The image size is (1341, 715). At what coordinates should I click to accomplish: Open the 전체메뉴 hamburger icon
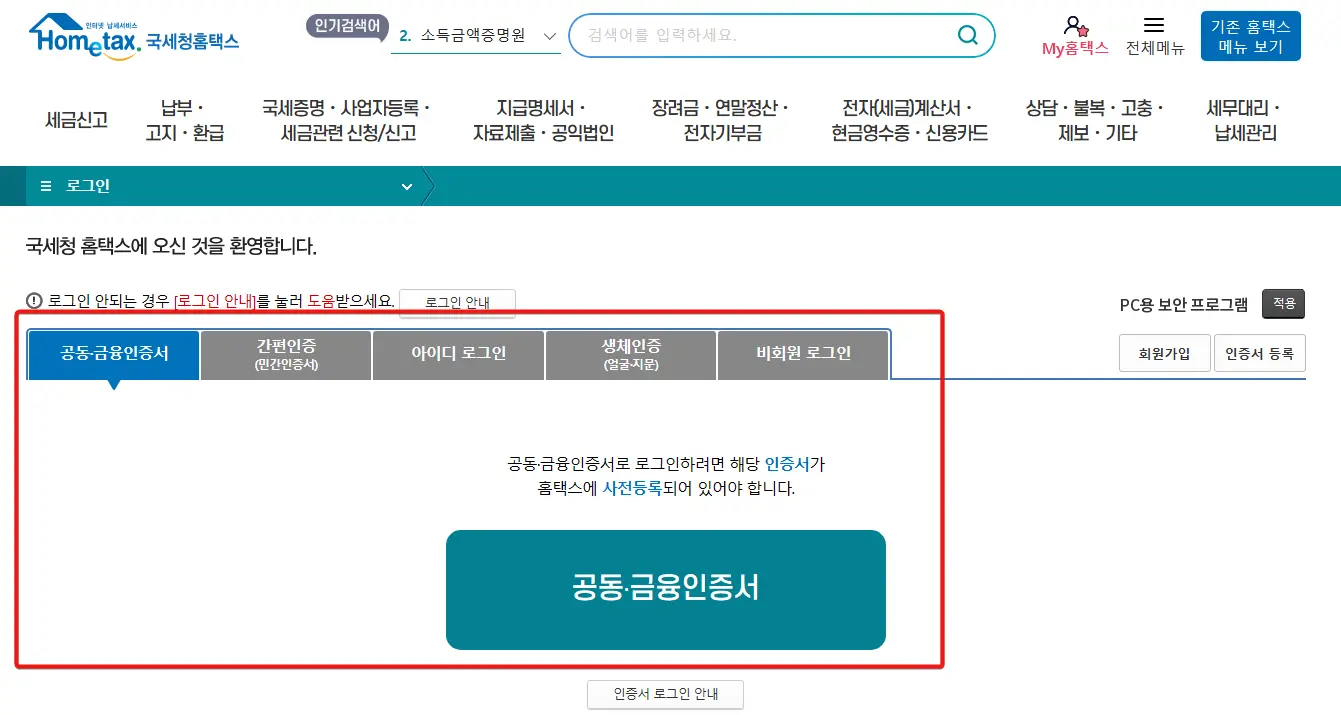click(x=1154, y=24)
